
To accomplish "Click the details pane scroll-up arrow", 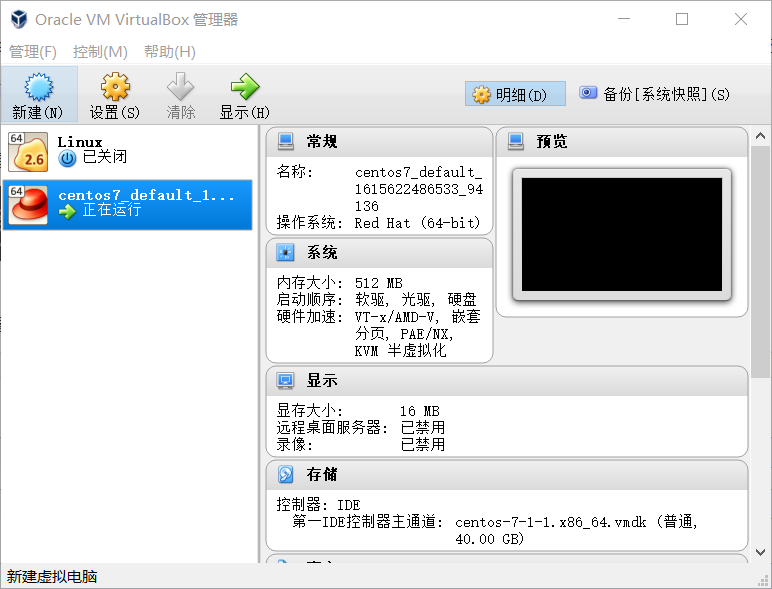I will [x=760, y=135].
